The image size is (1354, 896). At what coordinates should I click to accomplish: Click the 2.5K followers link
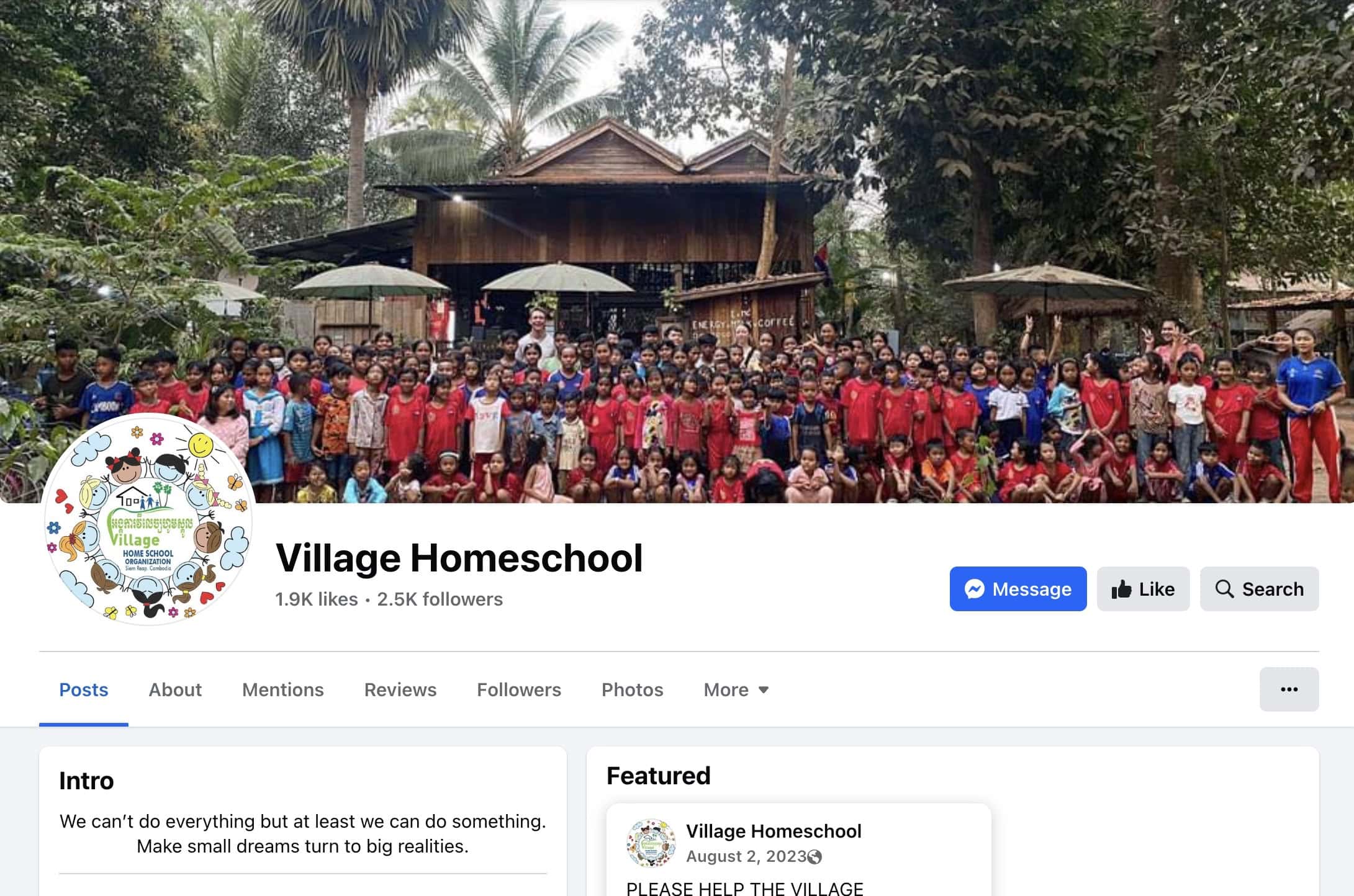click(x=440, y=599)
